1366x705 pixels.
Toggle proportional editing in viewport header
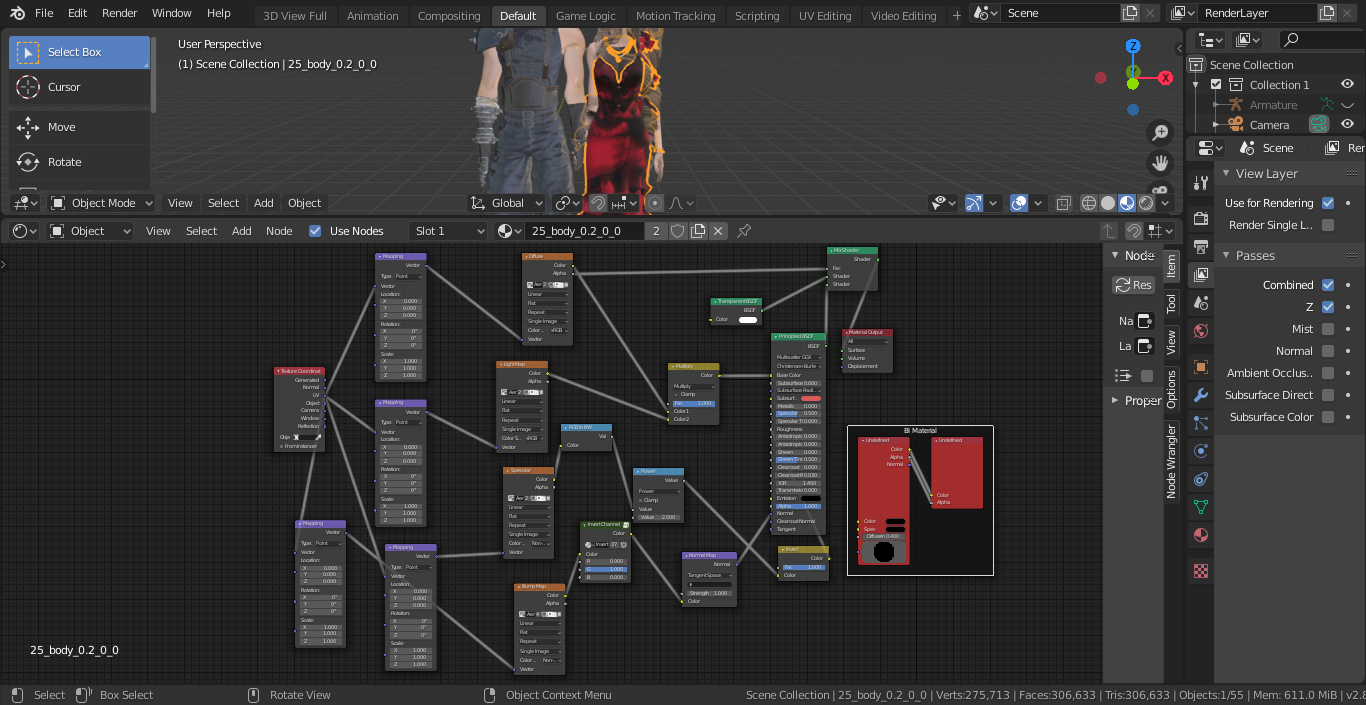point(655,203)
